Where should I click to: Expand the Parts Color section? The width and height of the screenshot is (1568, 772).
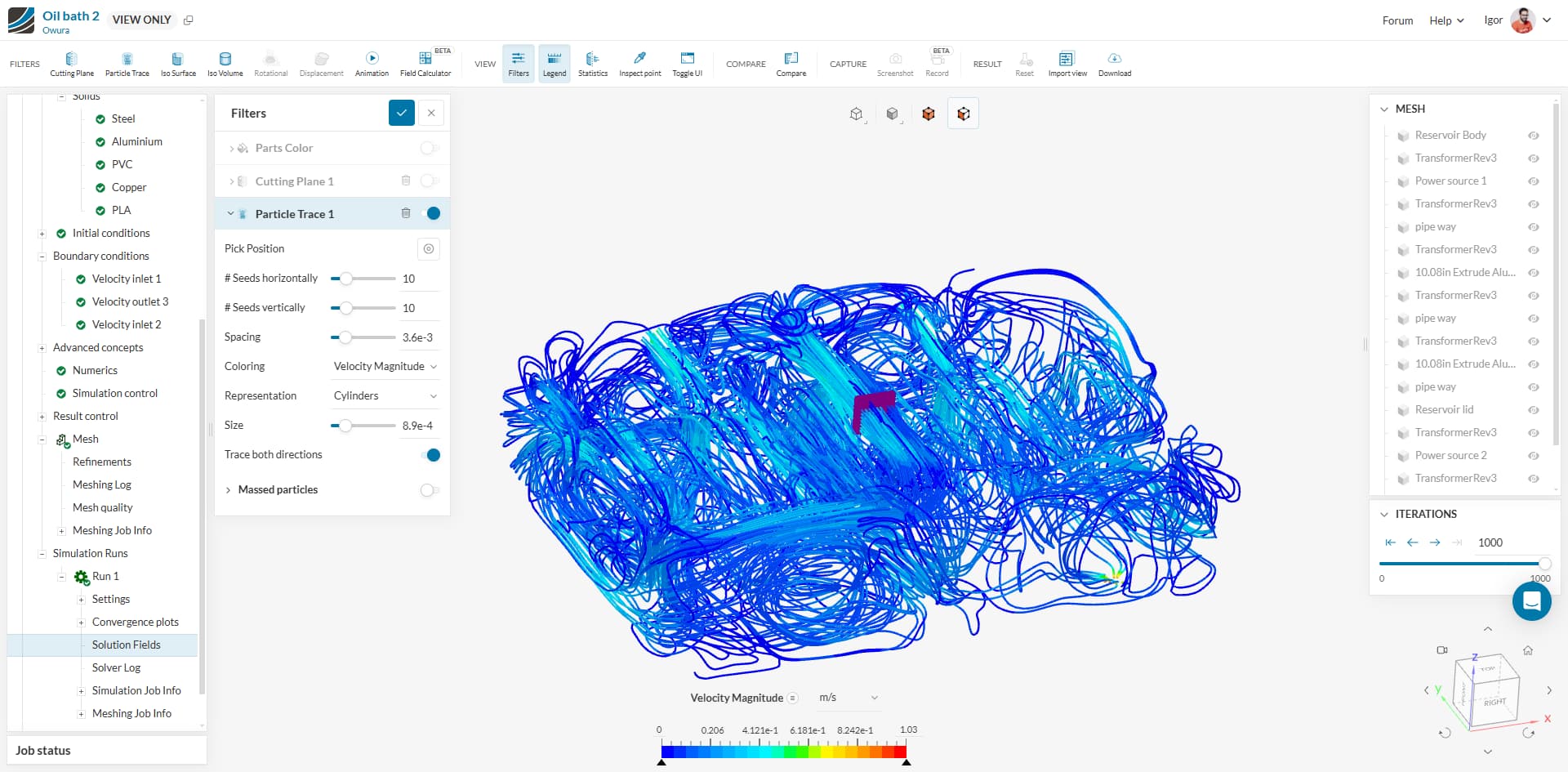[232, 148]
